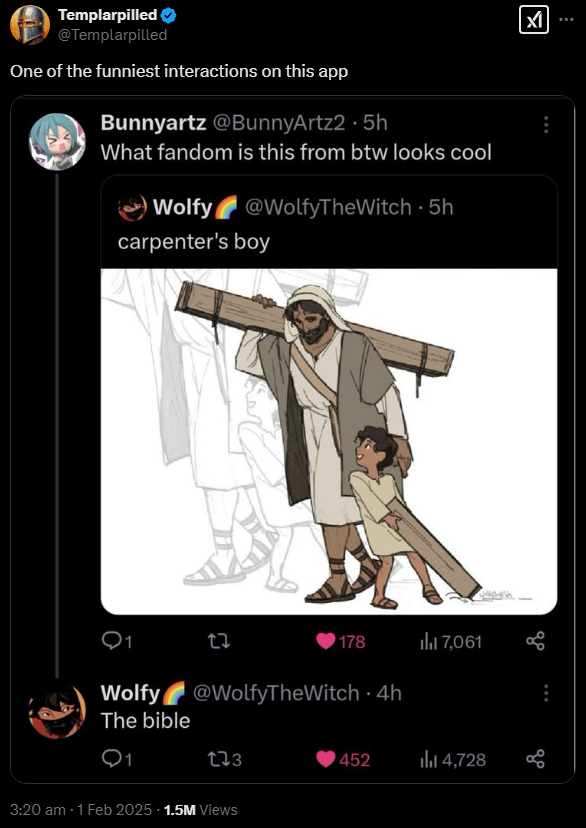The height and width of the screenshot is (828, 586).
Task: Open the Grok icon on Templarpilled's post
Action: coord(534,21)
